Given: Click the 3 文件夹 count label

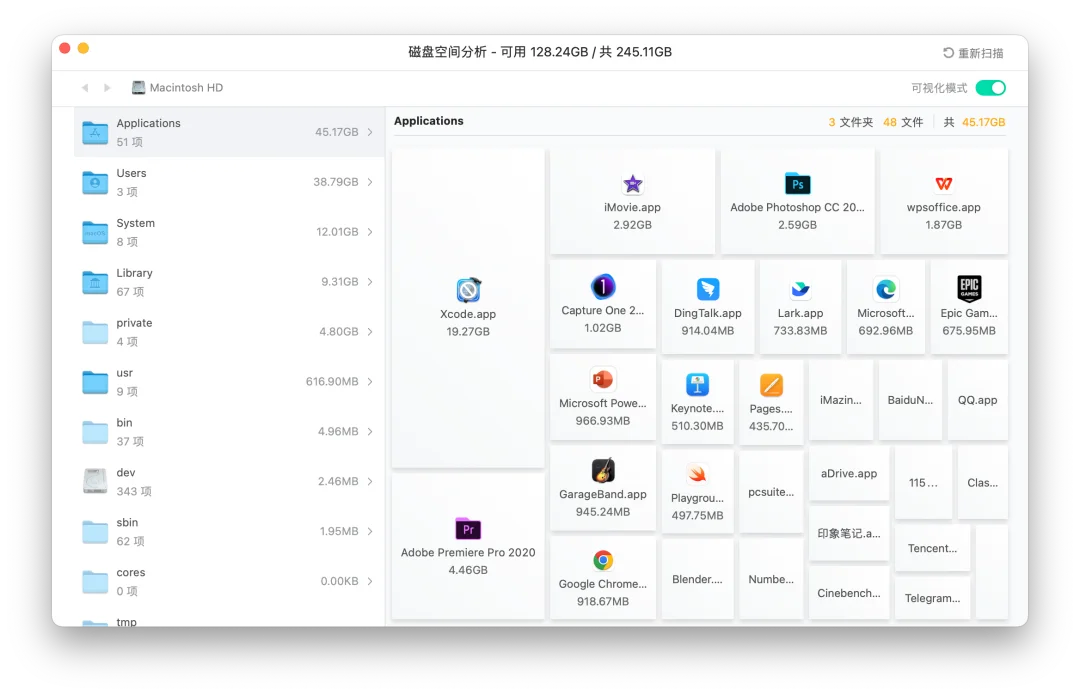Looking at the screenshot, I should click(x=851, y=122).
